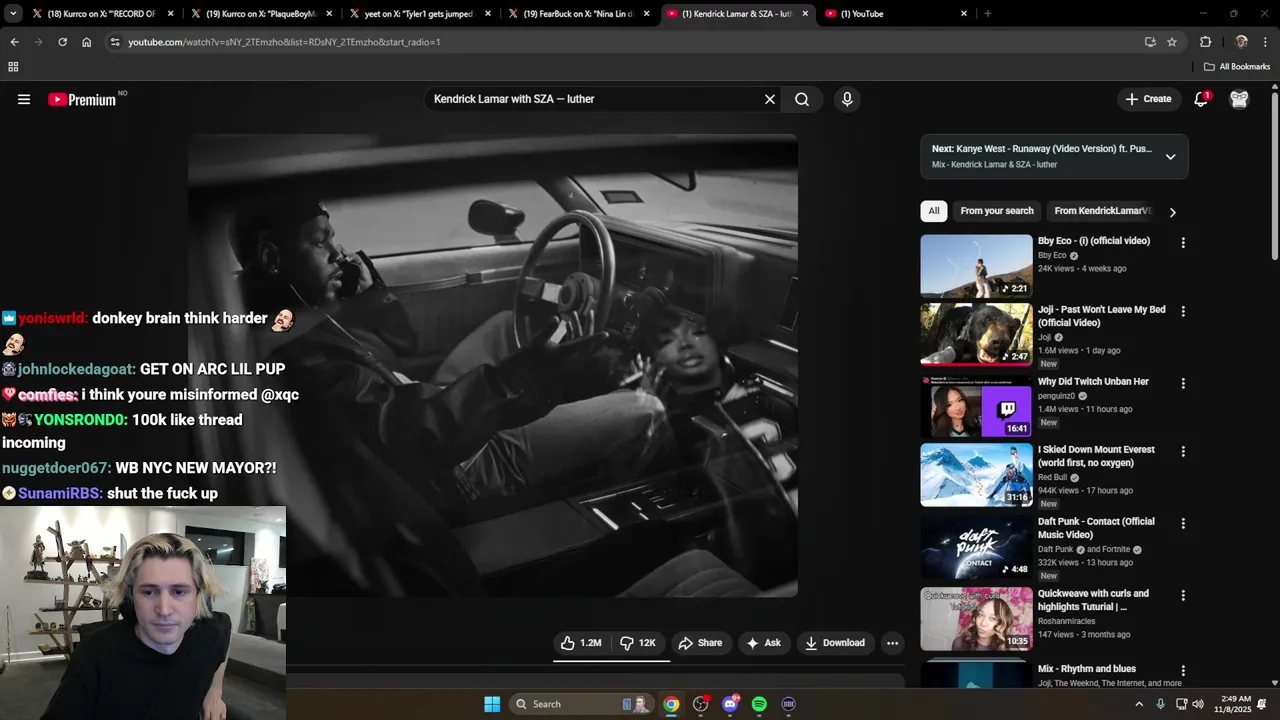1280x720 pixels.
Task: Open options for Bby Eco video
Action: 1183,243
